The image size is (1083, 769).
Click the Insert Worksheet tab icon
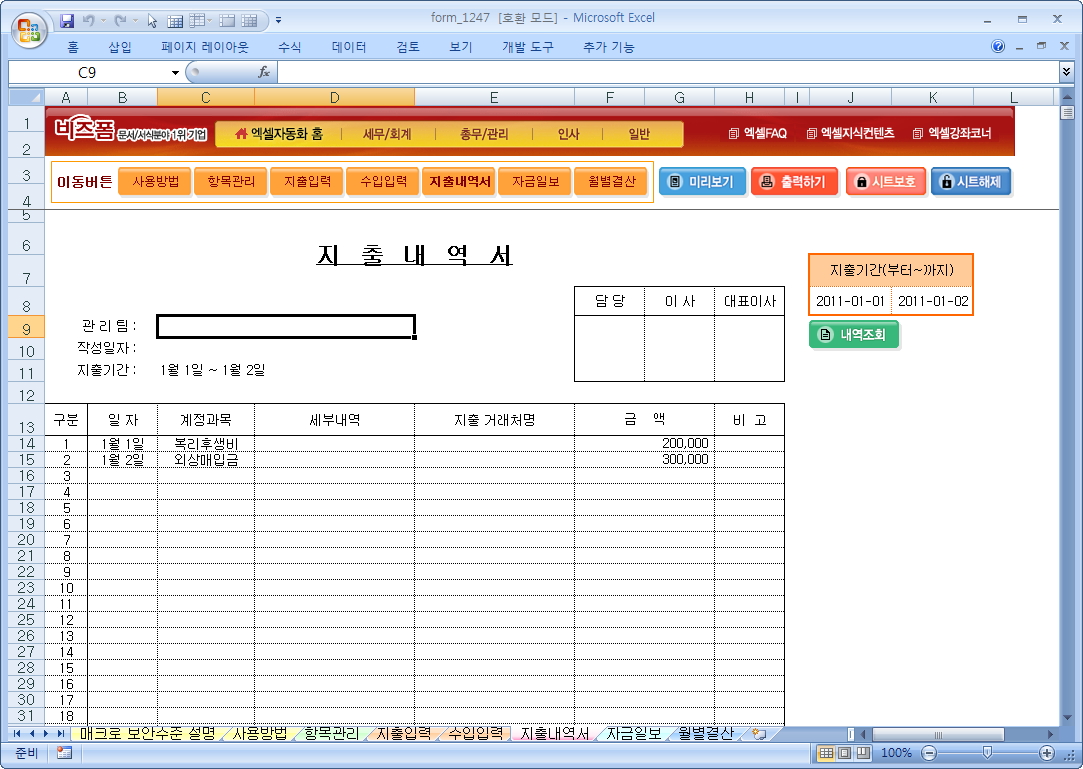[x=759, y=734]
